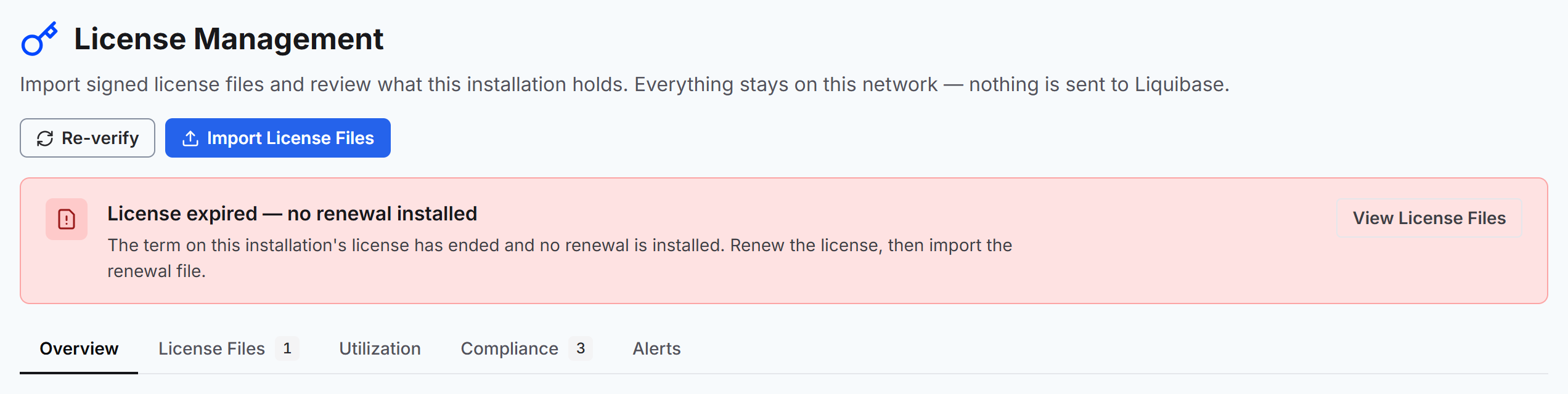Click View License Files in the alert
Viewport: 1568px width, 394px height.
[1429, 218]
